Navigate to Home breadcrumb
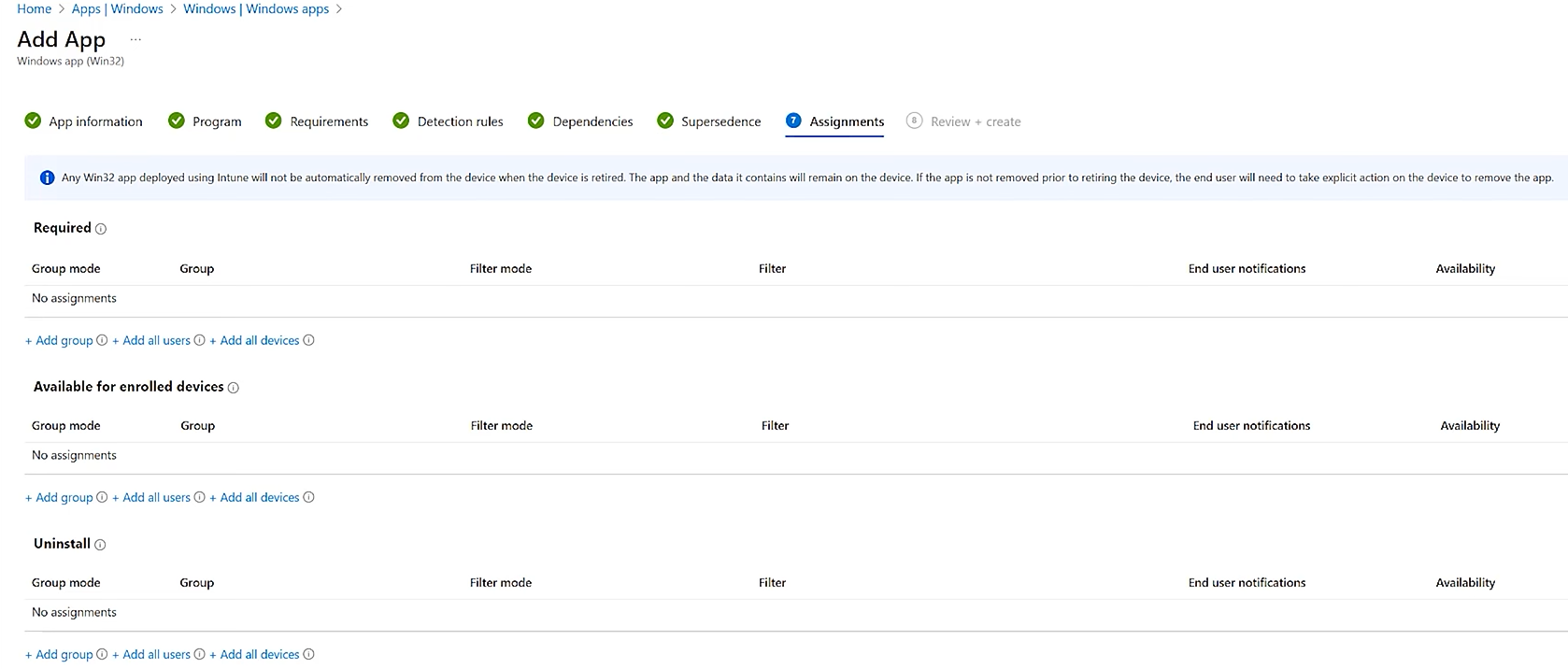This screenshot has height=669, width=1568. click(35, 8)
